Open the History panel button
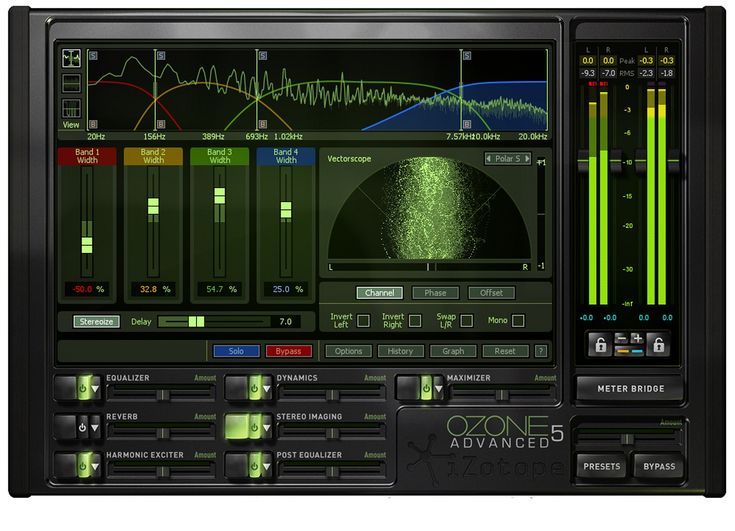The width and height of the screenshot is (735, 531). (400, 351)
